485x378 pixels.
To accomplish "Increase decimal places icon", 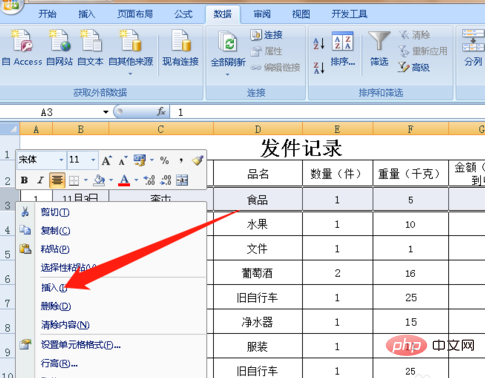I will (x=149, y=180).
